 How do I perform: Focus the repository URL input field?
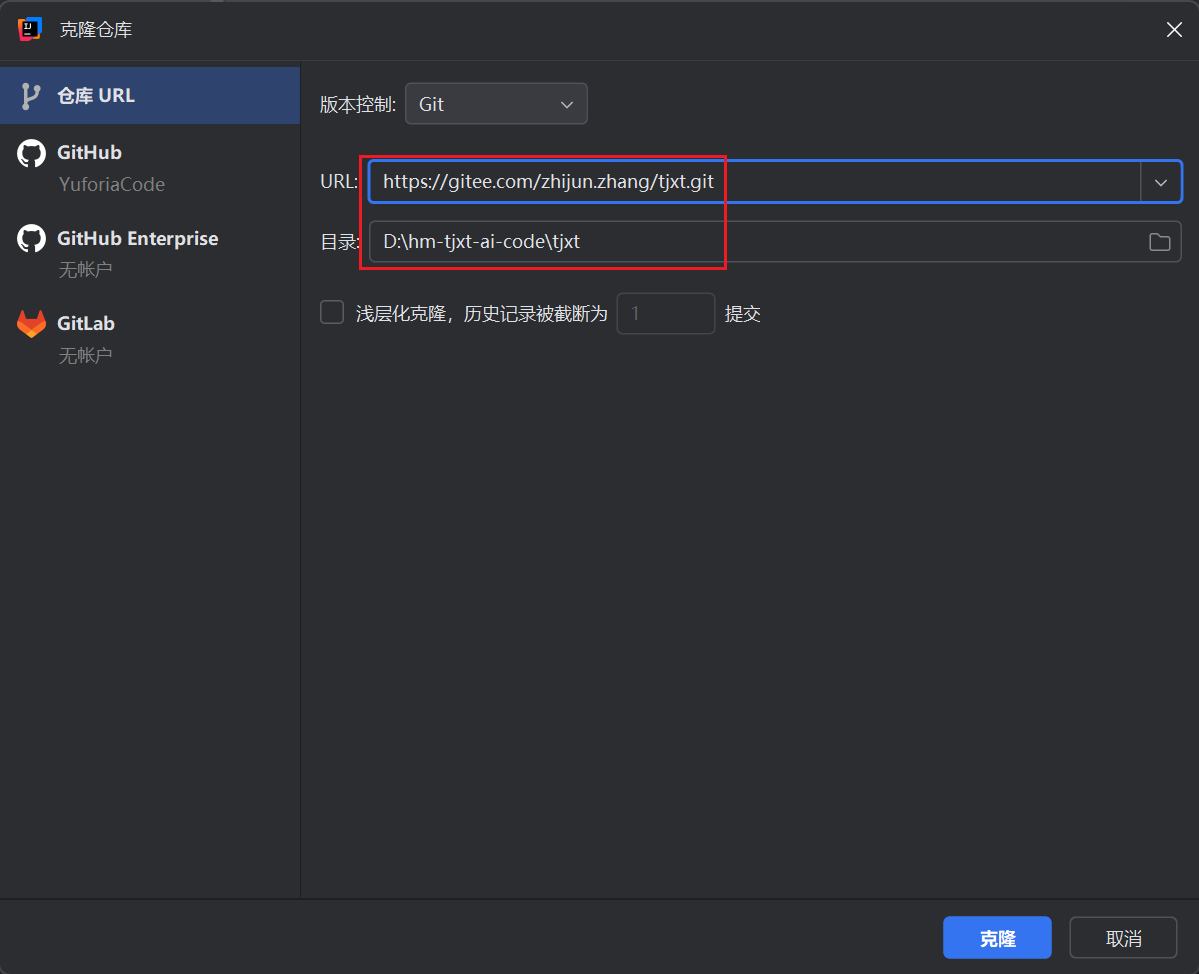755,182
